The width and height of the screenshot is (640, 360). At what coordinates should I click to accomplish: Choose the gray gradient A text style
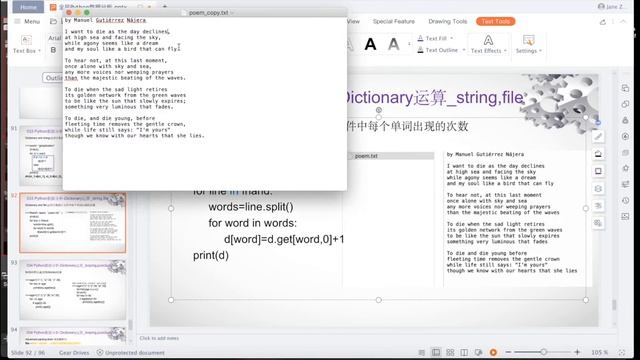pos(393,44)
